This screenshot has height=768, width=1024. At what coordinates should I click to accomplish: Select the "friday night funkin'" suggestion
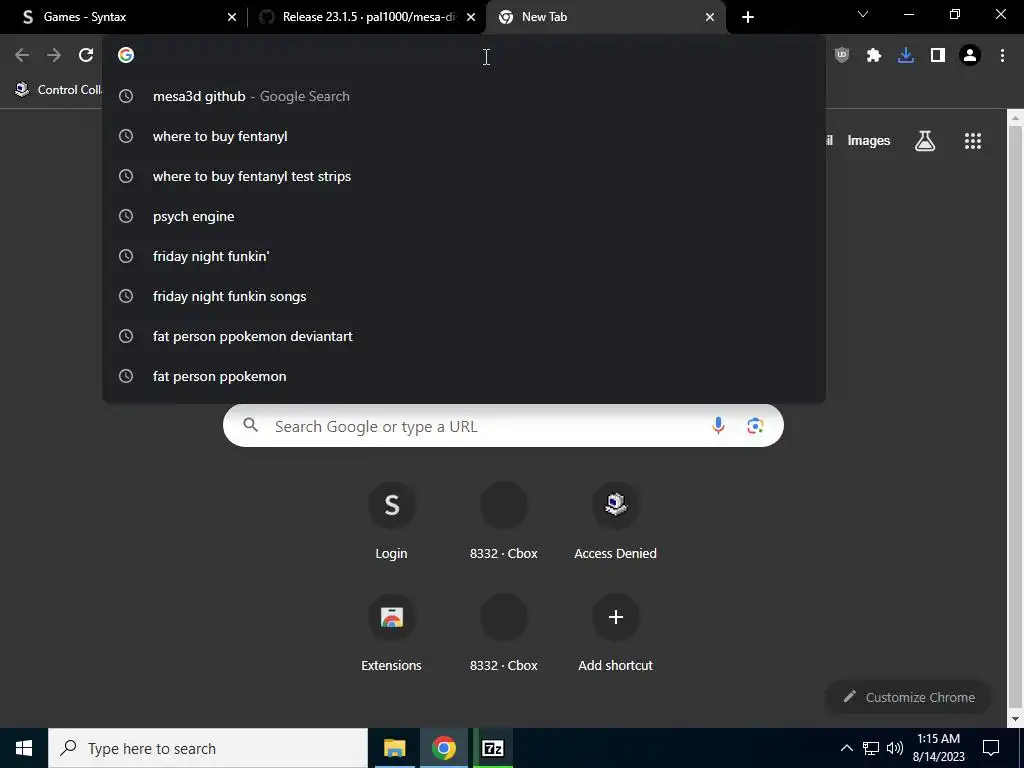(464, 256)
